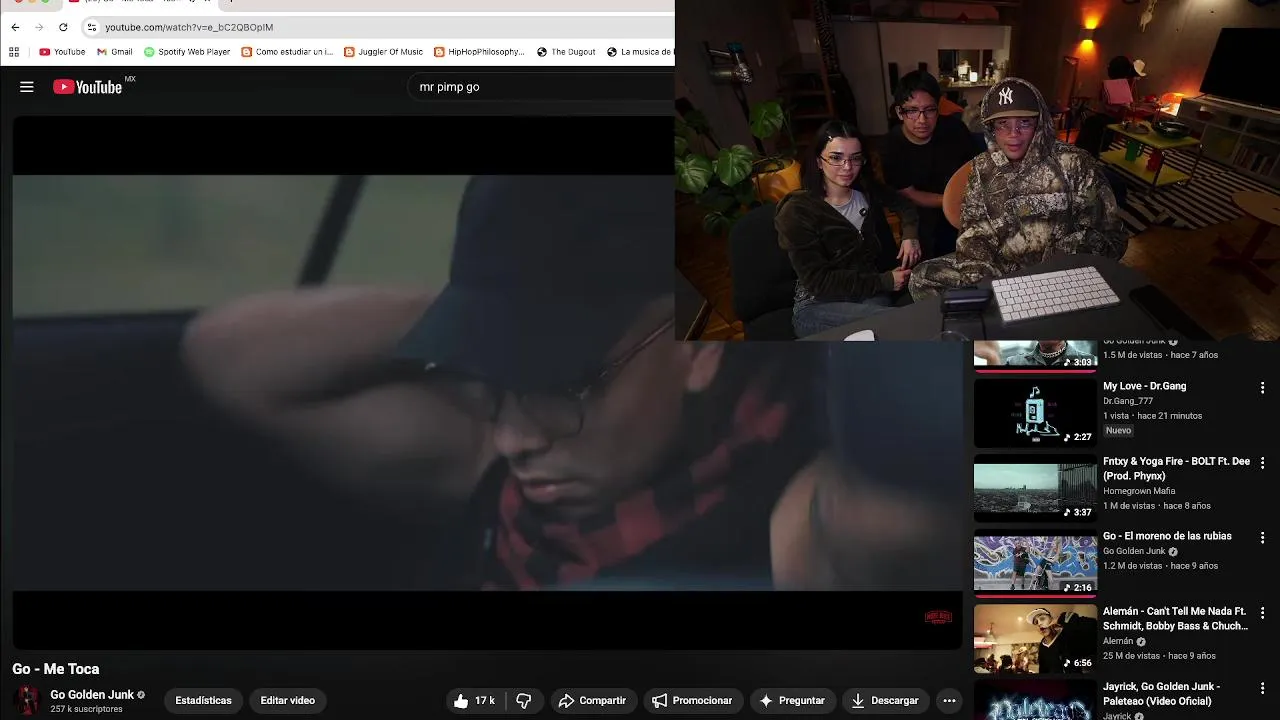Click 'Dr.Gang_777' channel name

click(1128, 401)
